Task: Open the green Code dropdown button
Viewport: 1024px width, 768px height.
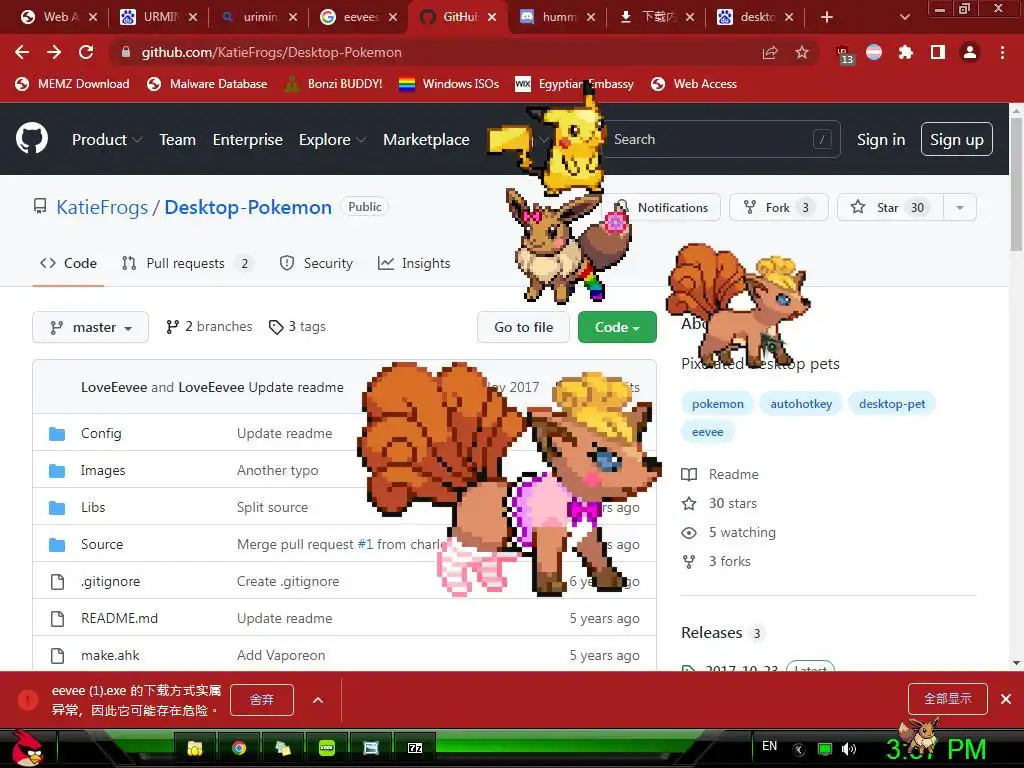Action: [x=617, y=327]
